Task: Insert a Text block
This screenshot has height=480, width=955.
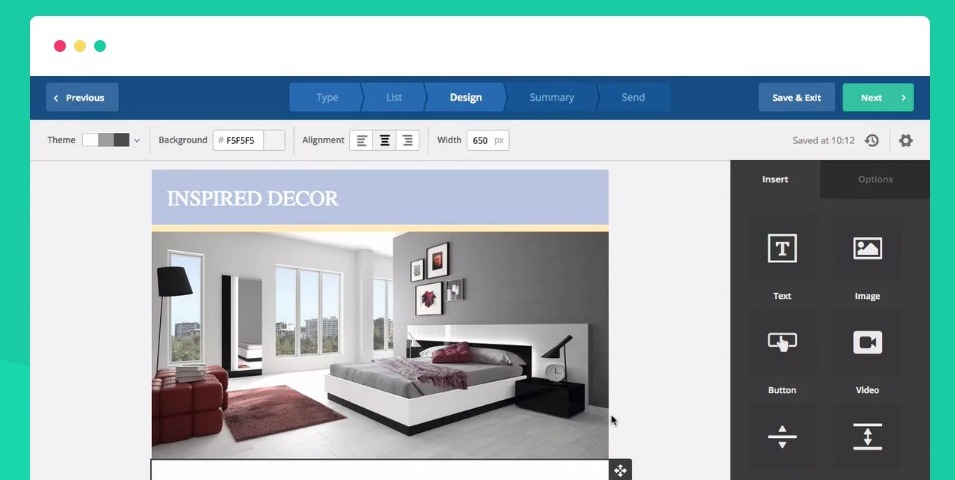Action: pos(782,249)
